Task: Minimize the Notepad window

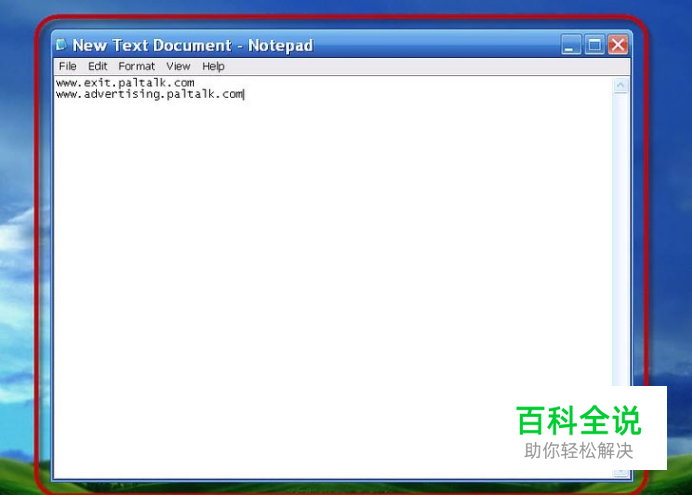Action: pyautogui.click(x=571, y=45)
